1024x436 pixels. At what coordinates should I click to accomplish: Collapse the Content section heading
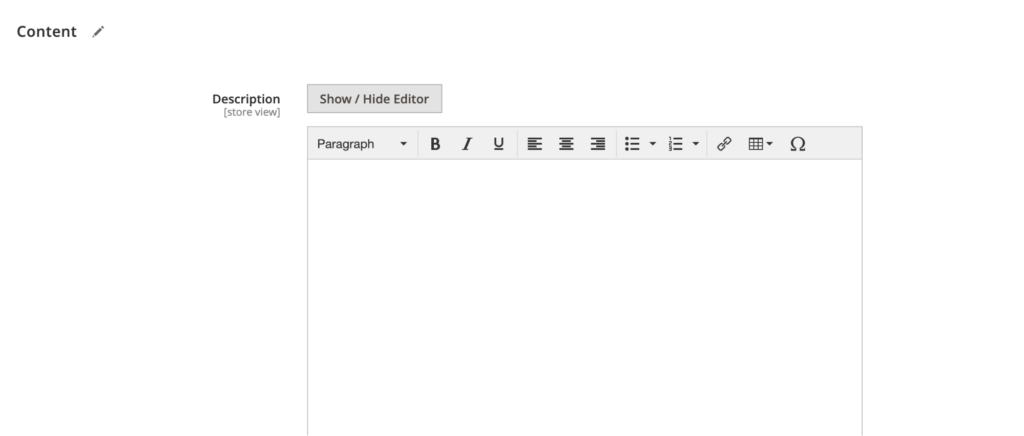click(x=47, y=32)
